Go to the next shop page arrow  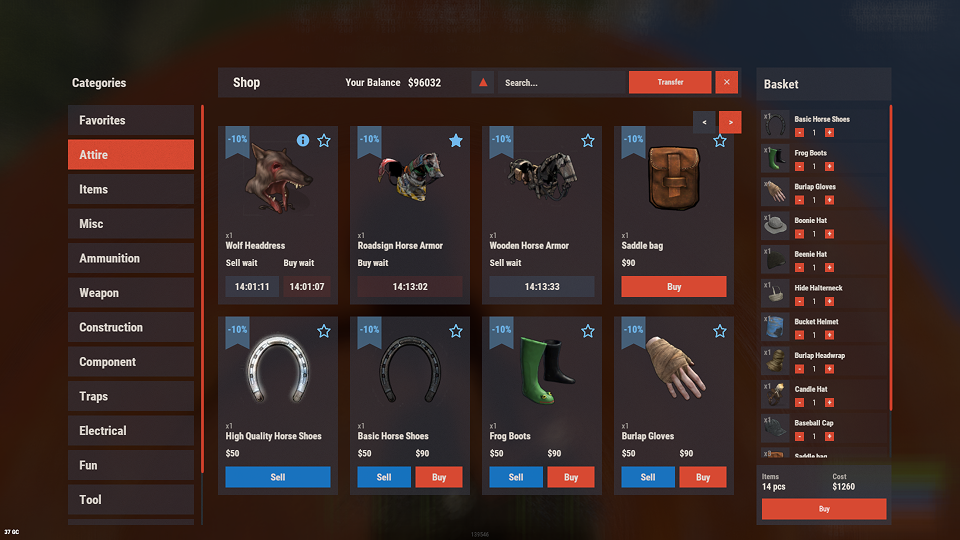730,122
